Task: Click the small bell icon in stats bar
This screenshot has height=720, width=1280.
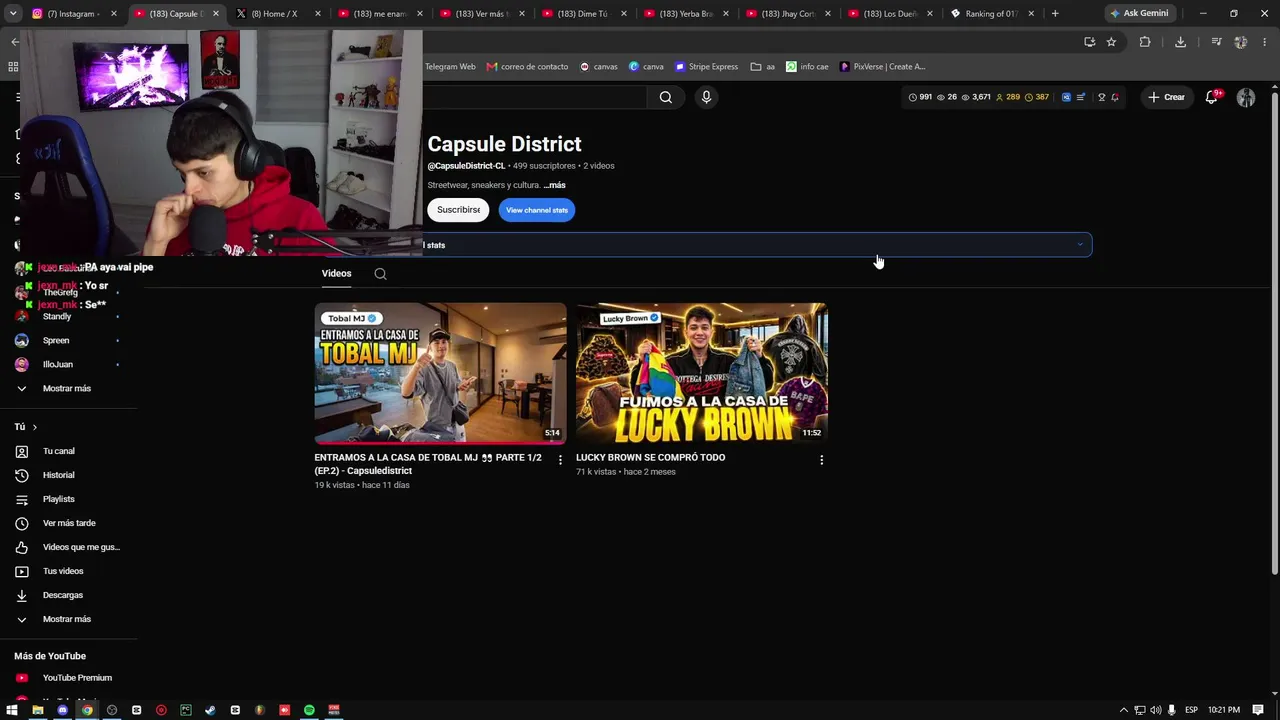Action: (1115, 97)
